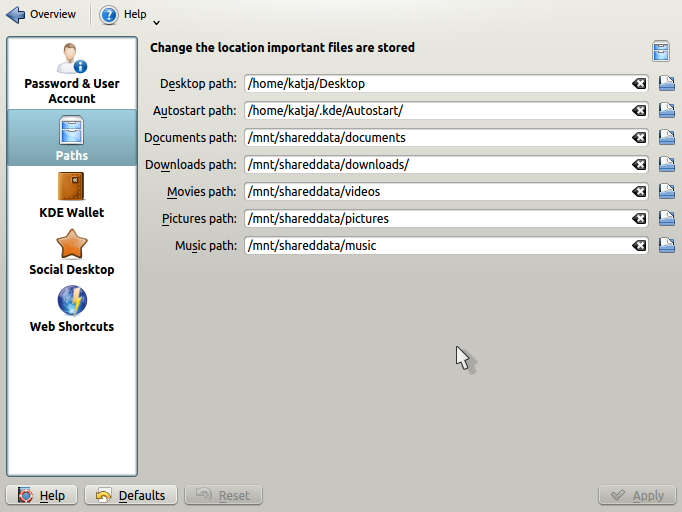Clear the Autostart path text field
The height and width of the screenshot is (512, 682).
click(639, 111)
